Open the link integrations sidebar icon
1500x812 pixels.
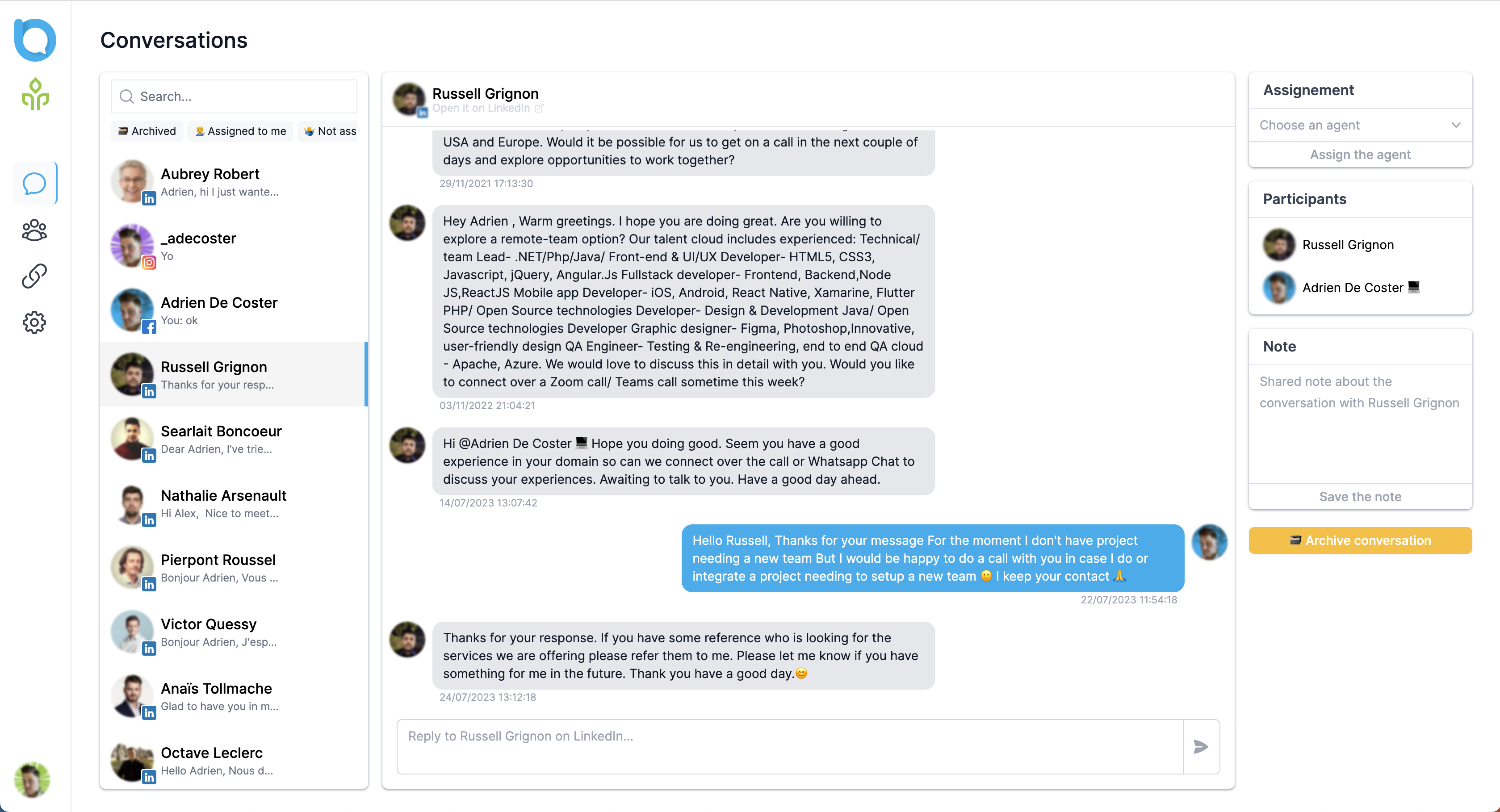pos(34,276)
